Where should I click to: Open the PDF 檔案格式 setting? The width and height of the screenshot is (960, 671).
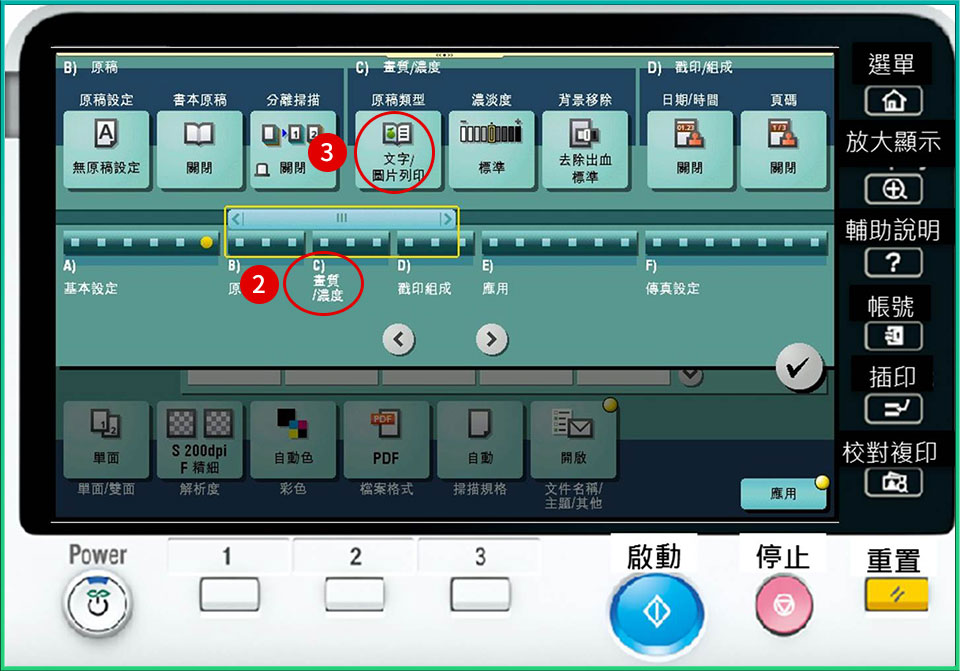coord(386,440)
